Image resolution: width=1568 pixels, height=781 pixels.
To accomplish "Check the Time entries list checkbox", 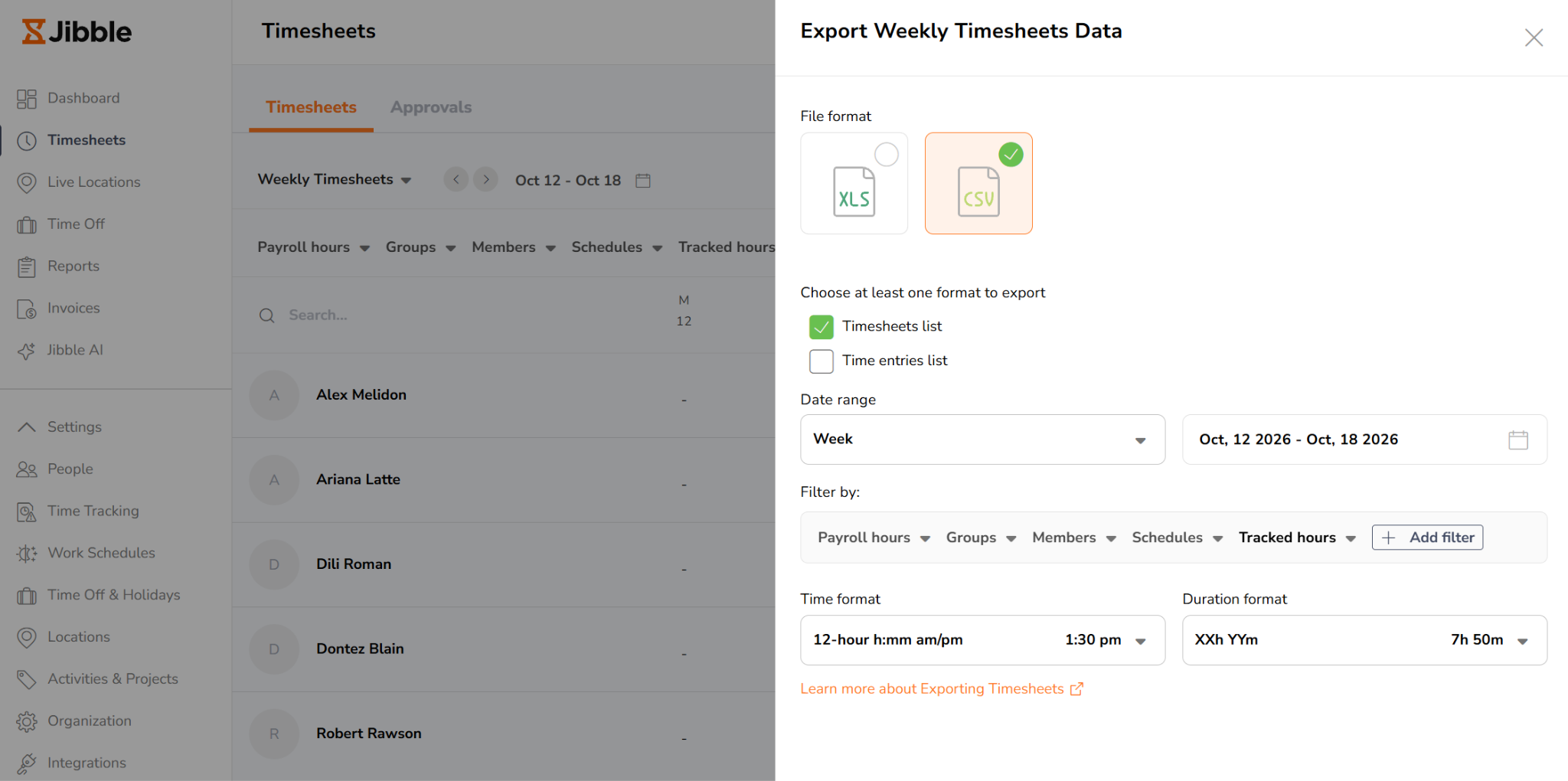I will [822, 361].
